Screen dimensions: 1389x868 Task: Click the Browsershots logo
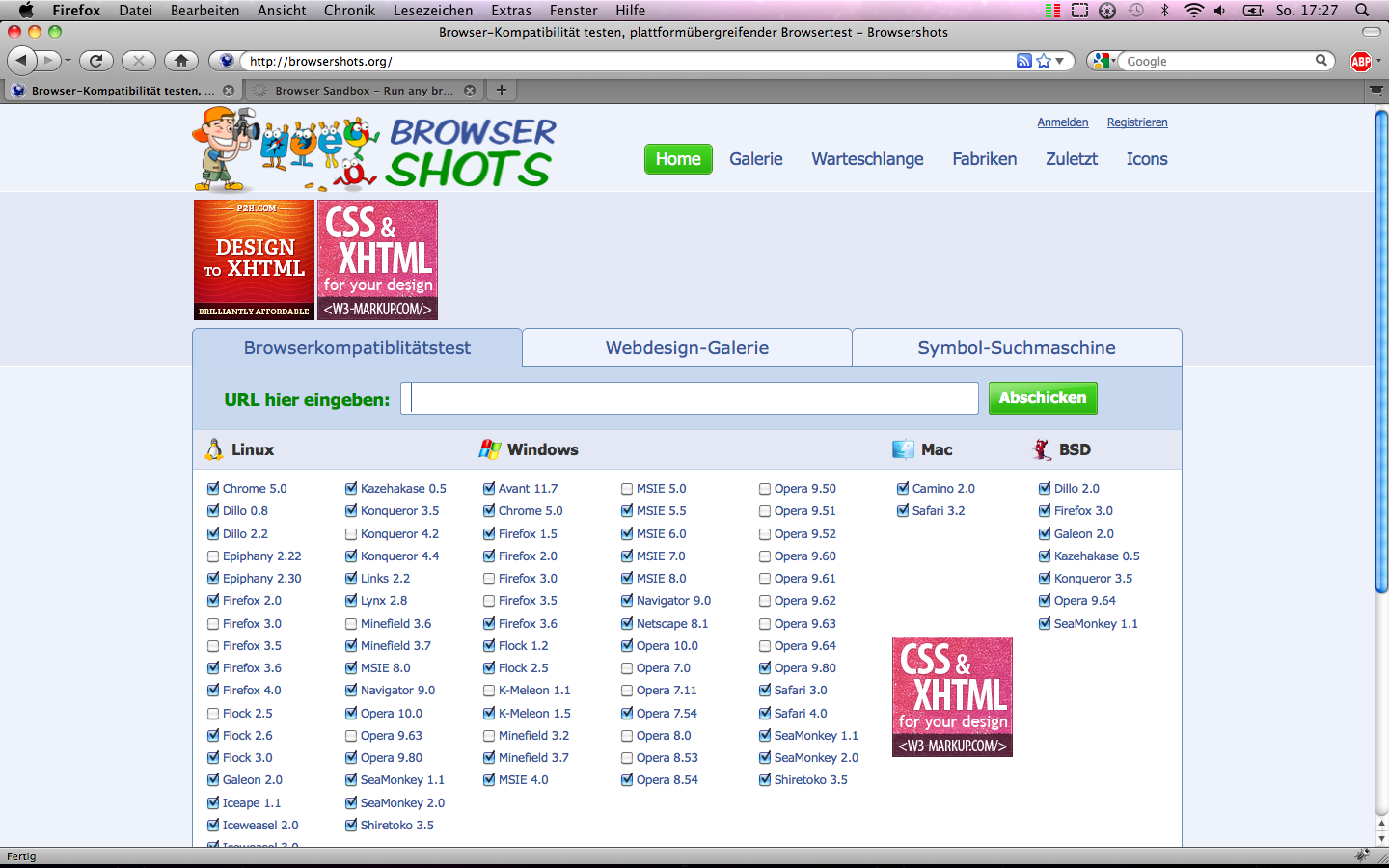pyautogui.click(x=374, y=149)
